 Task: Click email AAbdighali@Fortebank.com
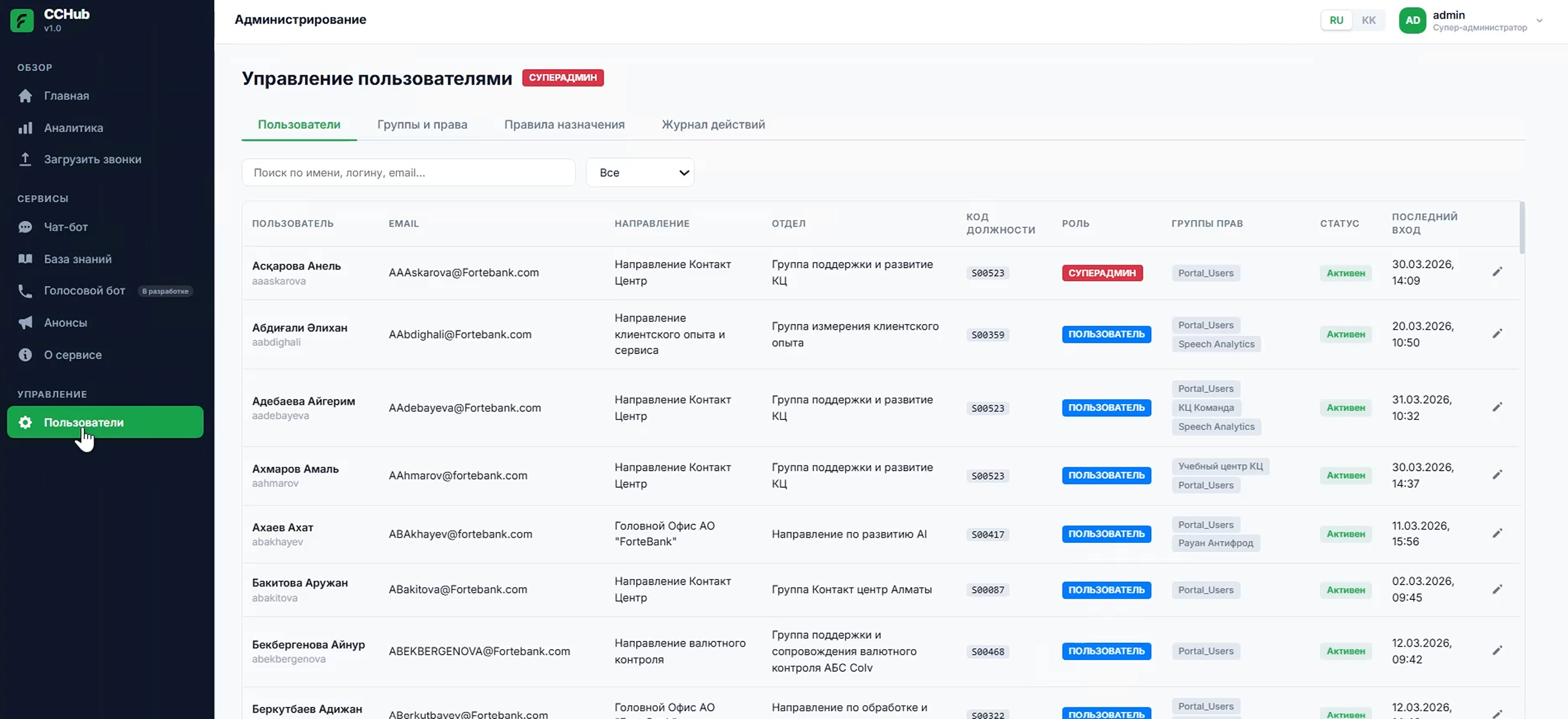[x=460, y=334]
